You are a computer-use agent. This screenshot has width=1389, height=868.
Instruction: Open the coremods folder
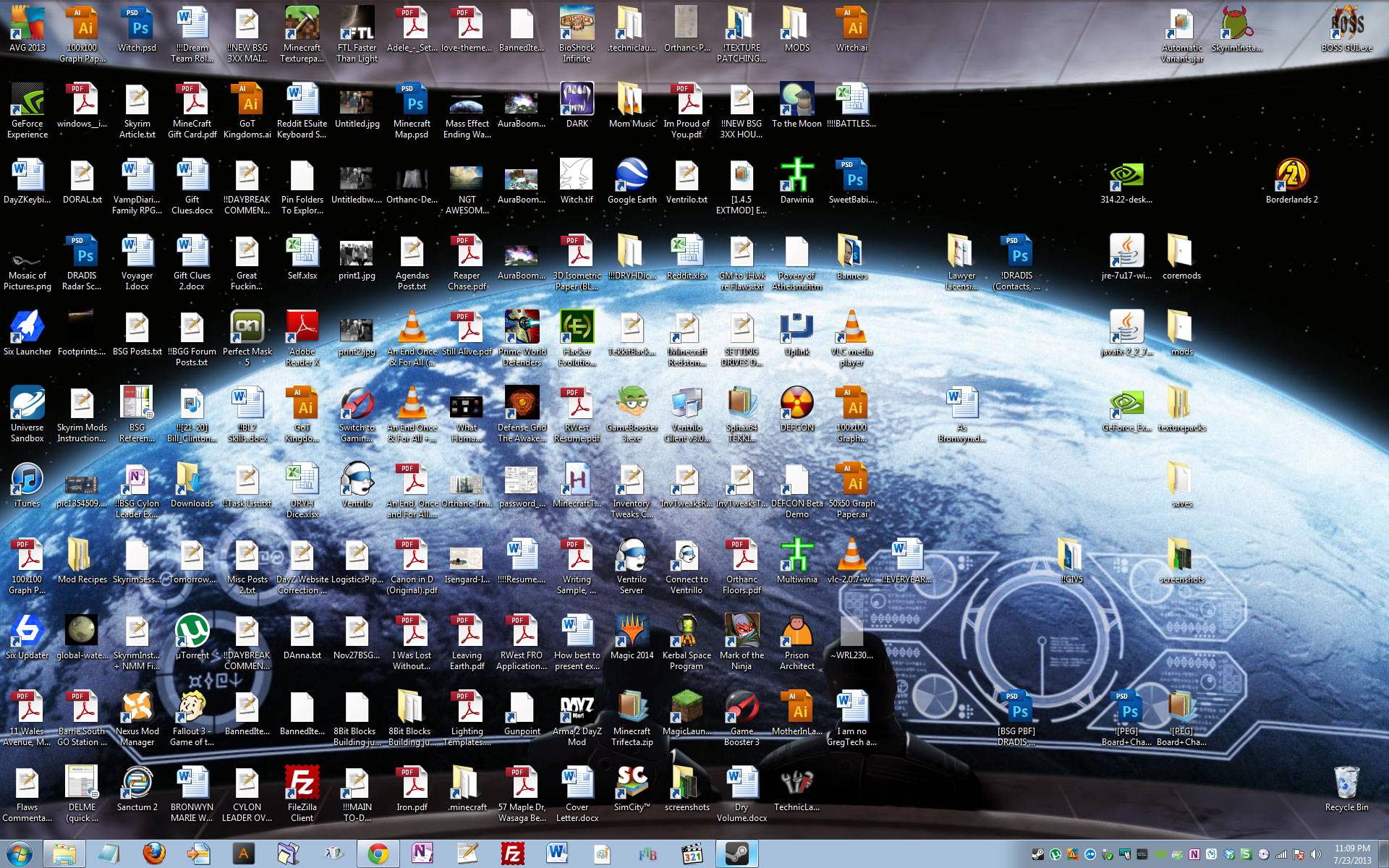pyautogui.click(x=1181, y=257)
